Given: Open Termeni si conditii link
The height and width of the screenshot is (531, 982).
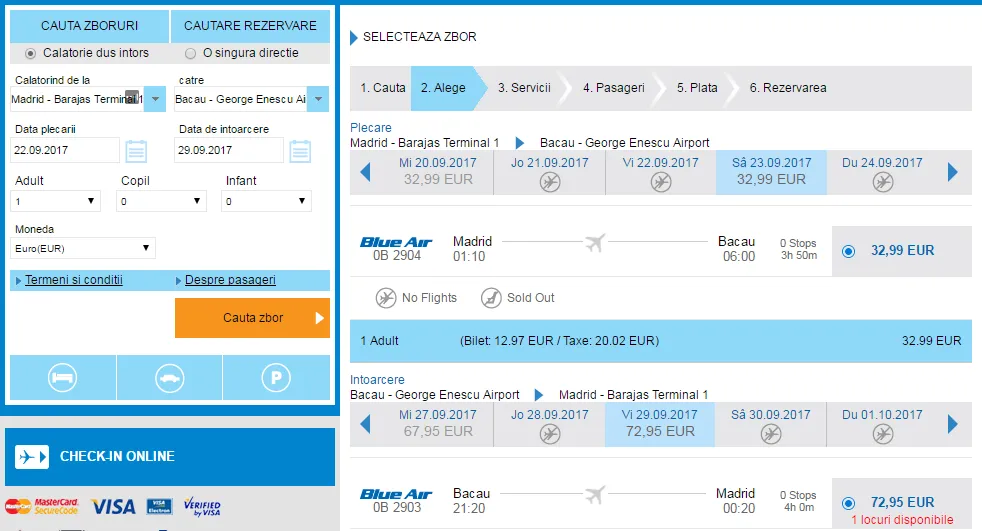Looking at the screenshot, I should click(74, 280).
